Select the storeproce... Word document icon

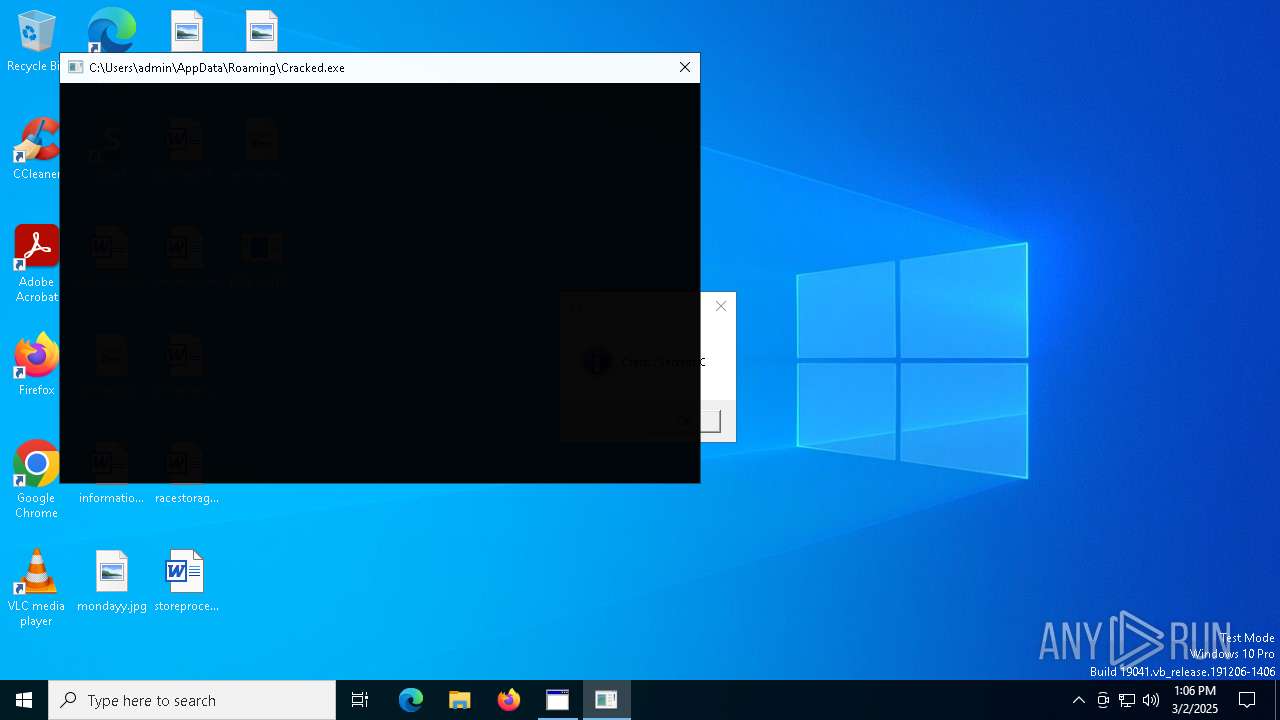pyautogui.click(x=186, y=581)
